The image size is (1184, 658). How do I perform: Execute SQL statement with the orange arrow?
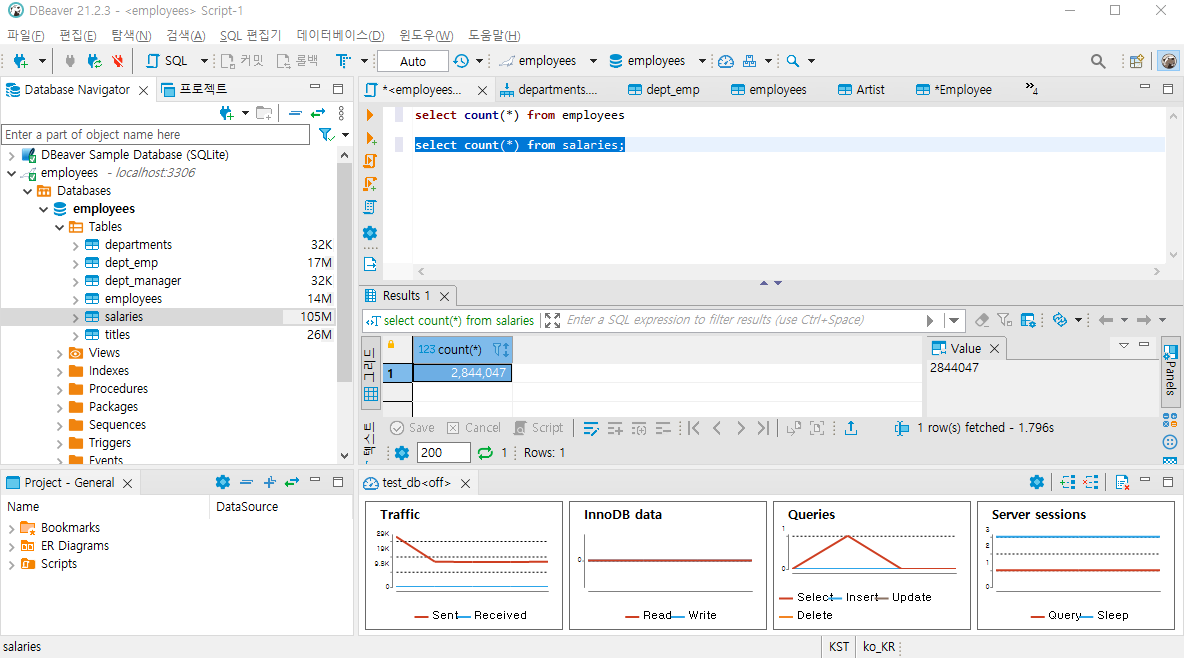coord(370,116)
